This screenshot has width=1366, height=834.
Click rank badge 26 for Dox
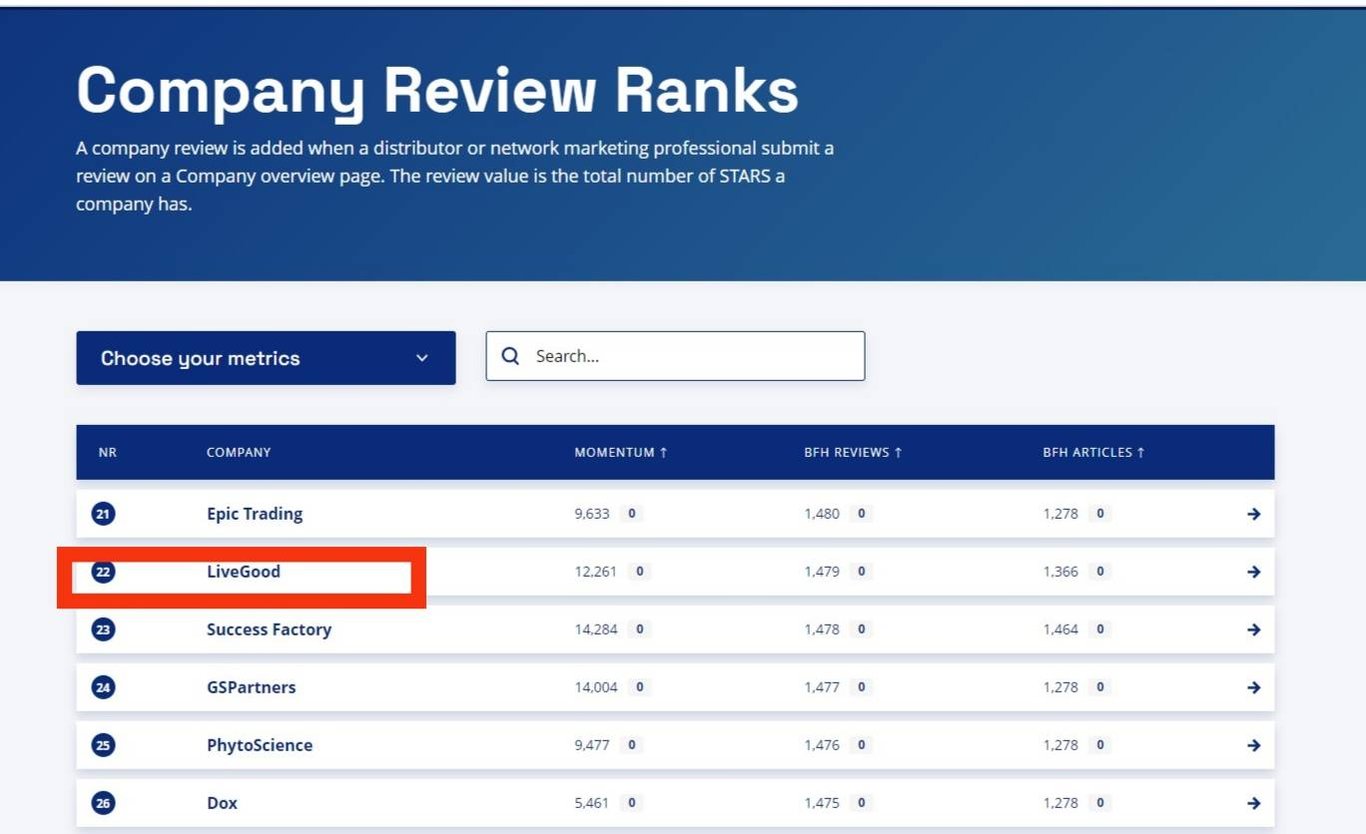(x=104, y=803)
